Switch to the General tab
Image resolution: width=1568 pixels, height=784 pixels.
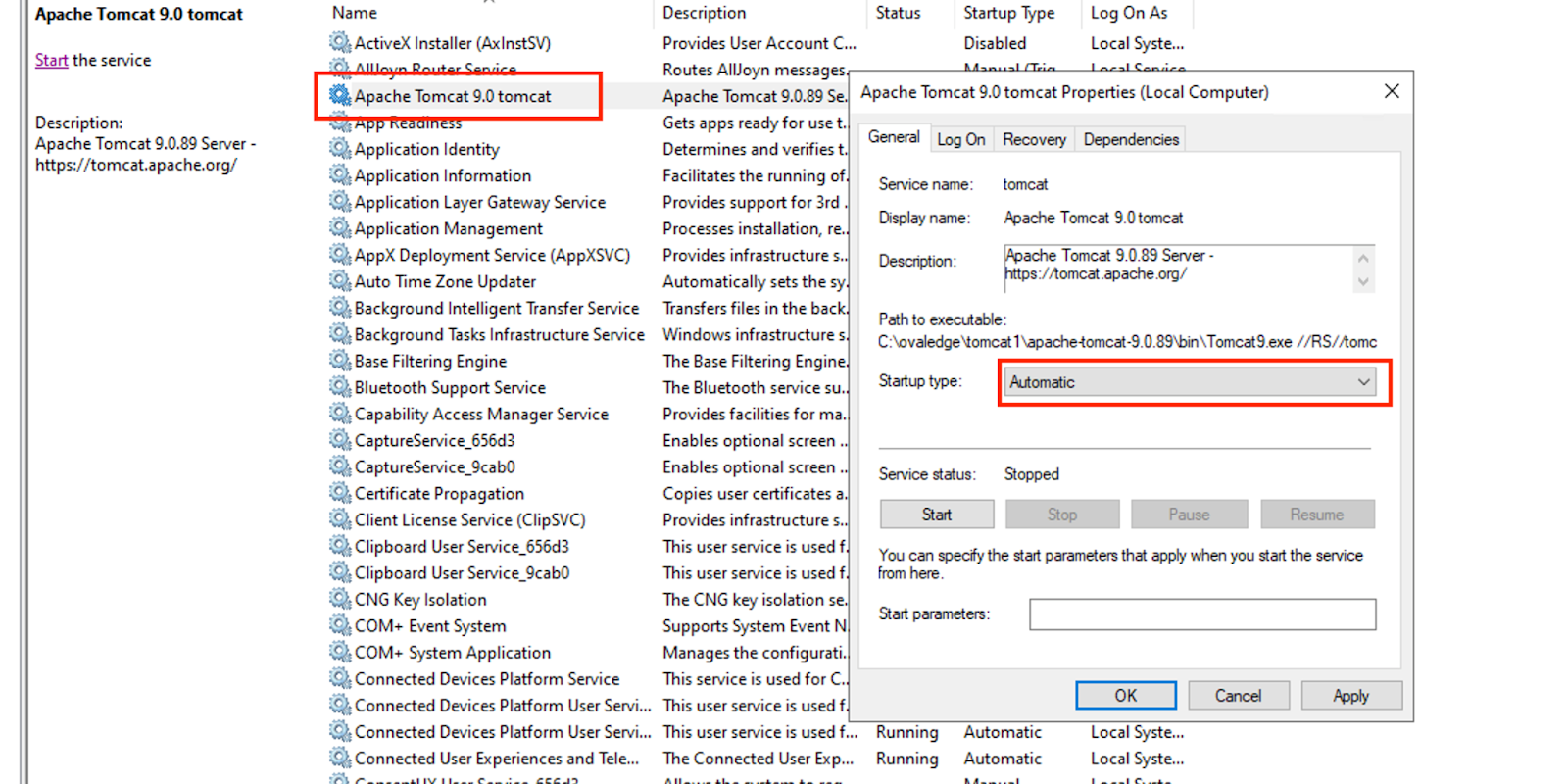pos(894,137)
